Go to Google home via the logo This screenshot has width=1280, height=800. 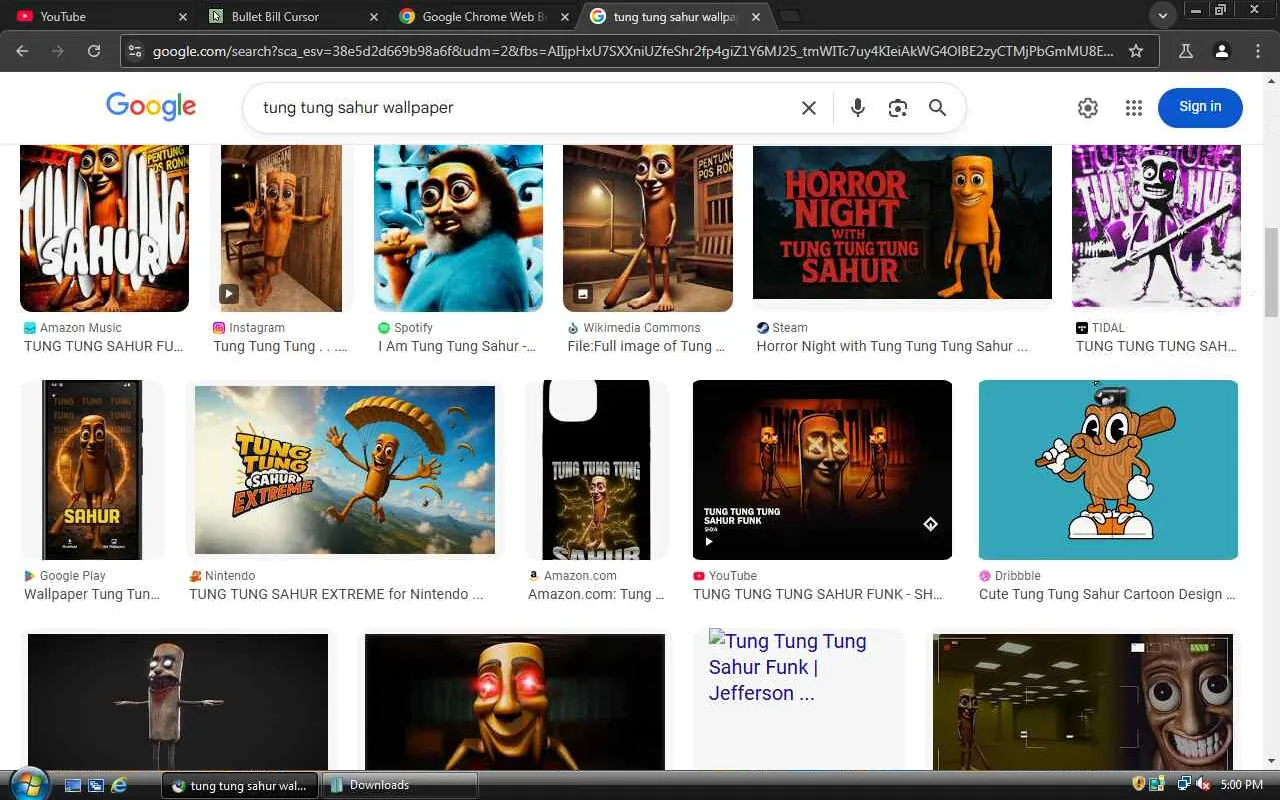pyautogui.click(x=151, y=107)
